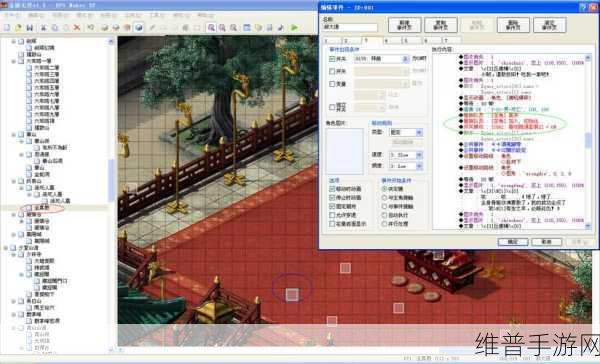Image resolution: width=600 pixels, height=364 pixels.
Task: Click map tree scrollbar up arrow
Action: [x=111, y=41]
